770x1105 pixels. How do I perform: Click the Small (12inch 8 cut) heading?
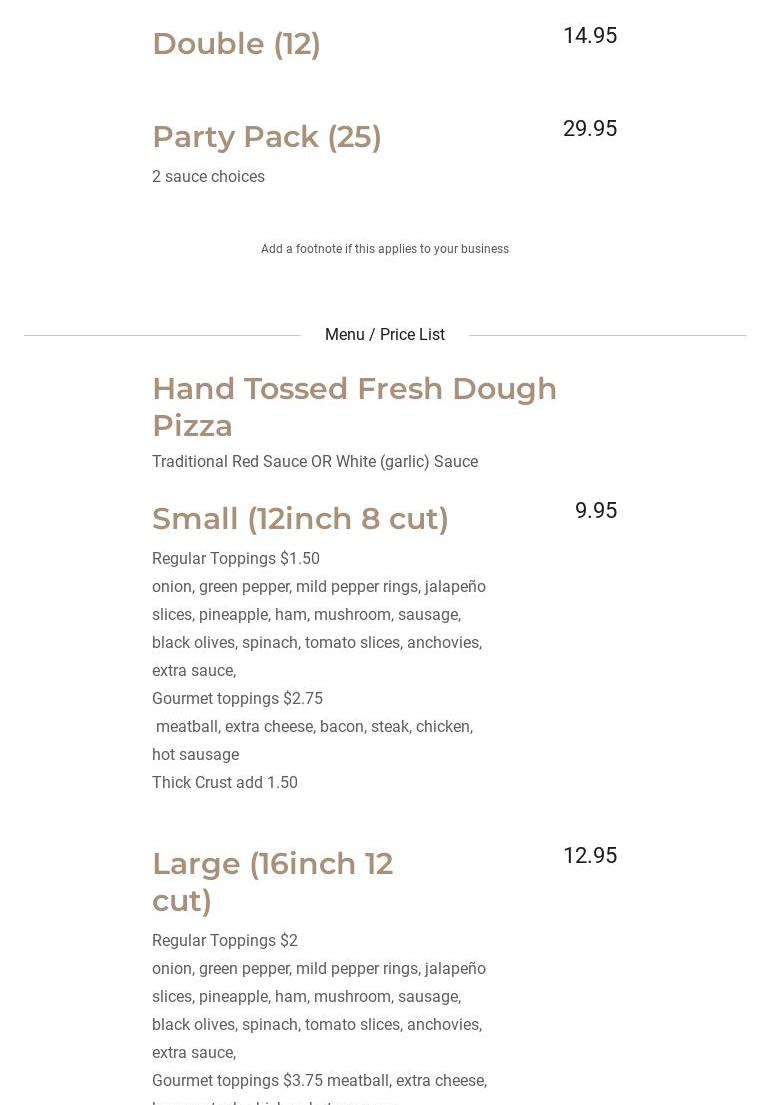click(x=300, y=519)
